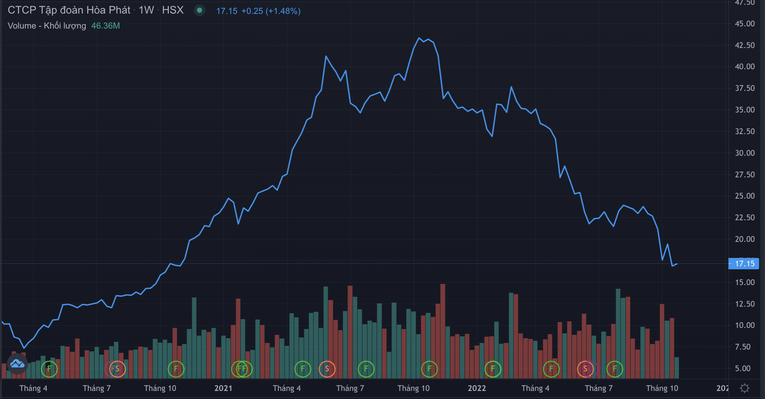The height and width of the screenshot is (399, 765).
Task: Click Tháng 4 label right after 2021
Action: point(287,388)
